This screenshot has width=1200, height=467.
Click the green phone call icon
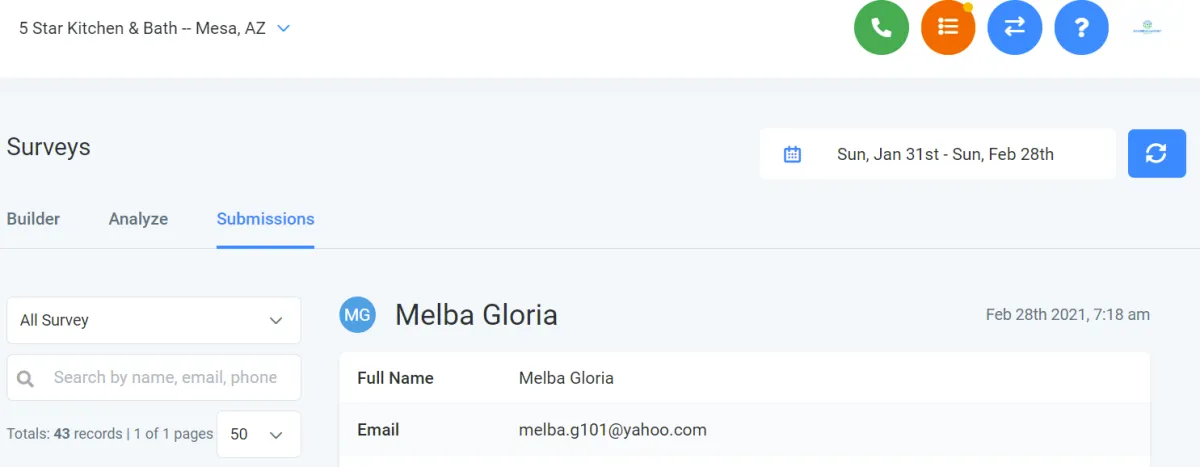point(881,28)
